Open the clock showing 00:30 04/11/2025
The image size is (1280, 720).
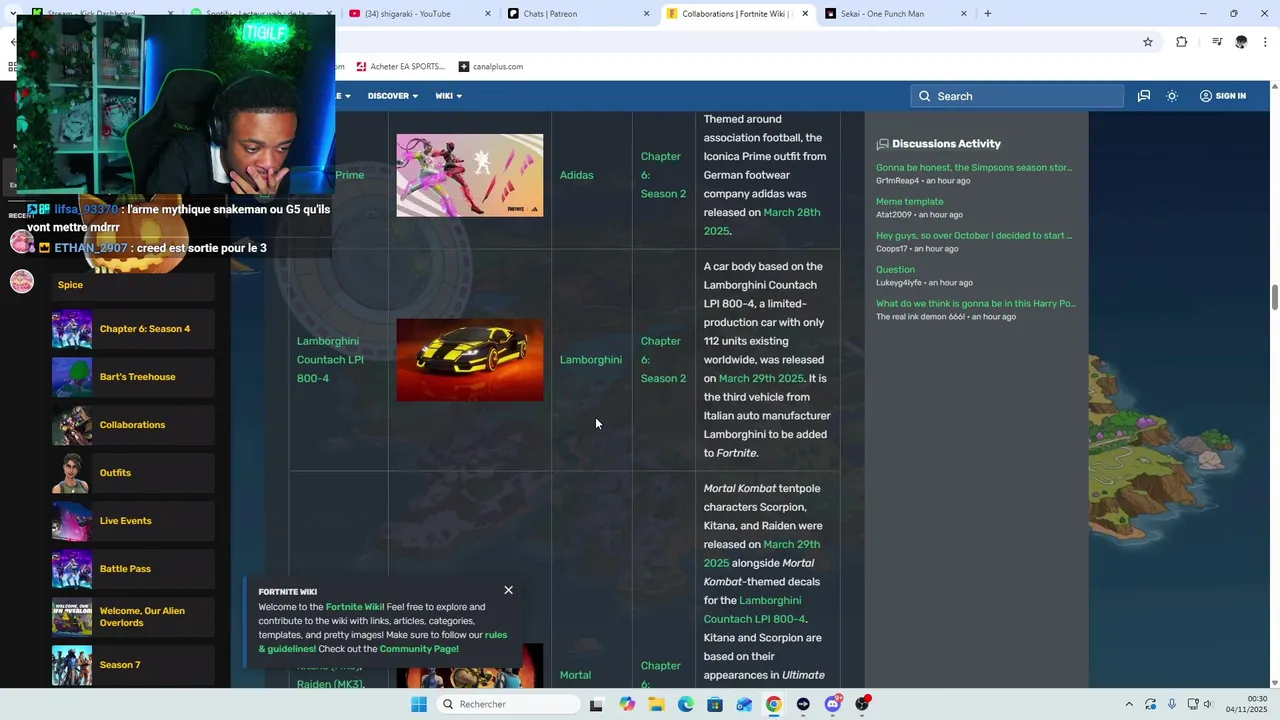pos(1247,704)
